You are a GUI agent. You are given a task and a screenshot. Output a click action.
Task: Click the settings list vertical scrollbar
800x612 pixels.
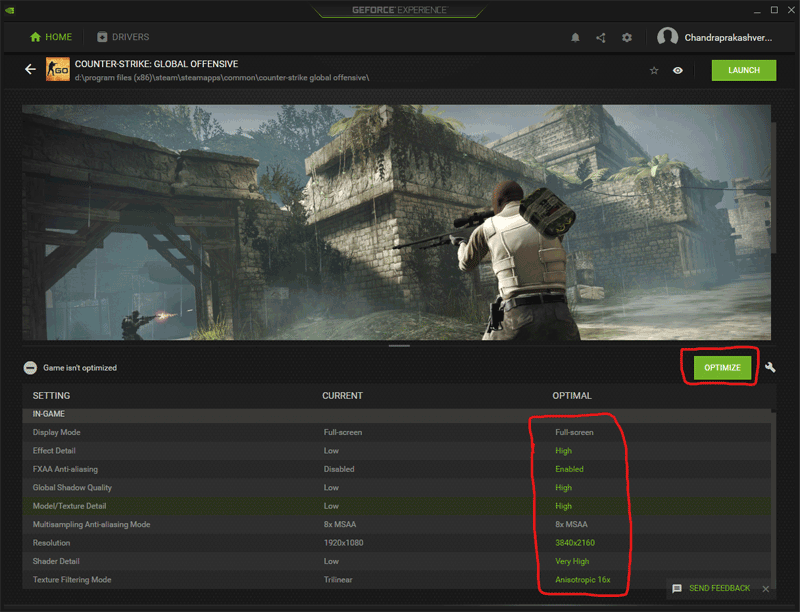tap(773, 499)
